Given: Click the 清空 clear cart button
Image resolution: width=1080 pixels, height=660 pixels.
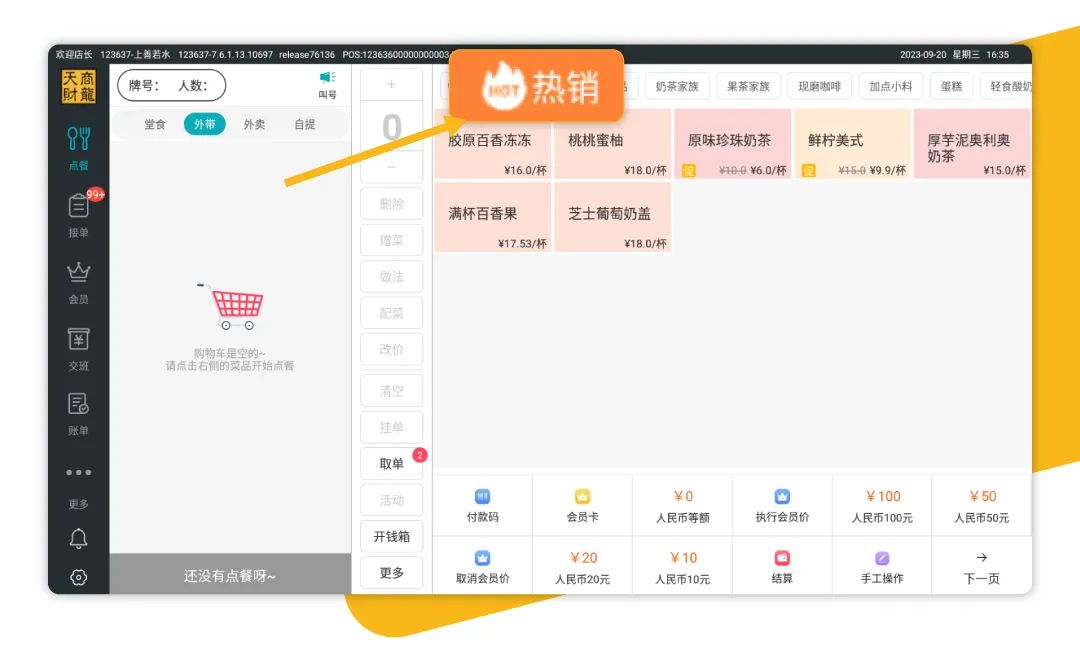Looking at the screenshot, I should (x=391, y=391).
